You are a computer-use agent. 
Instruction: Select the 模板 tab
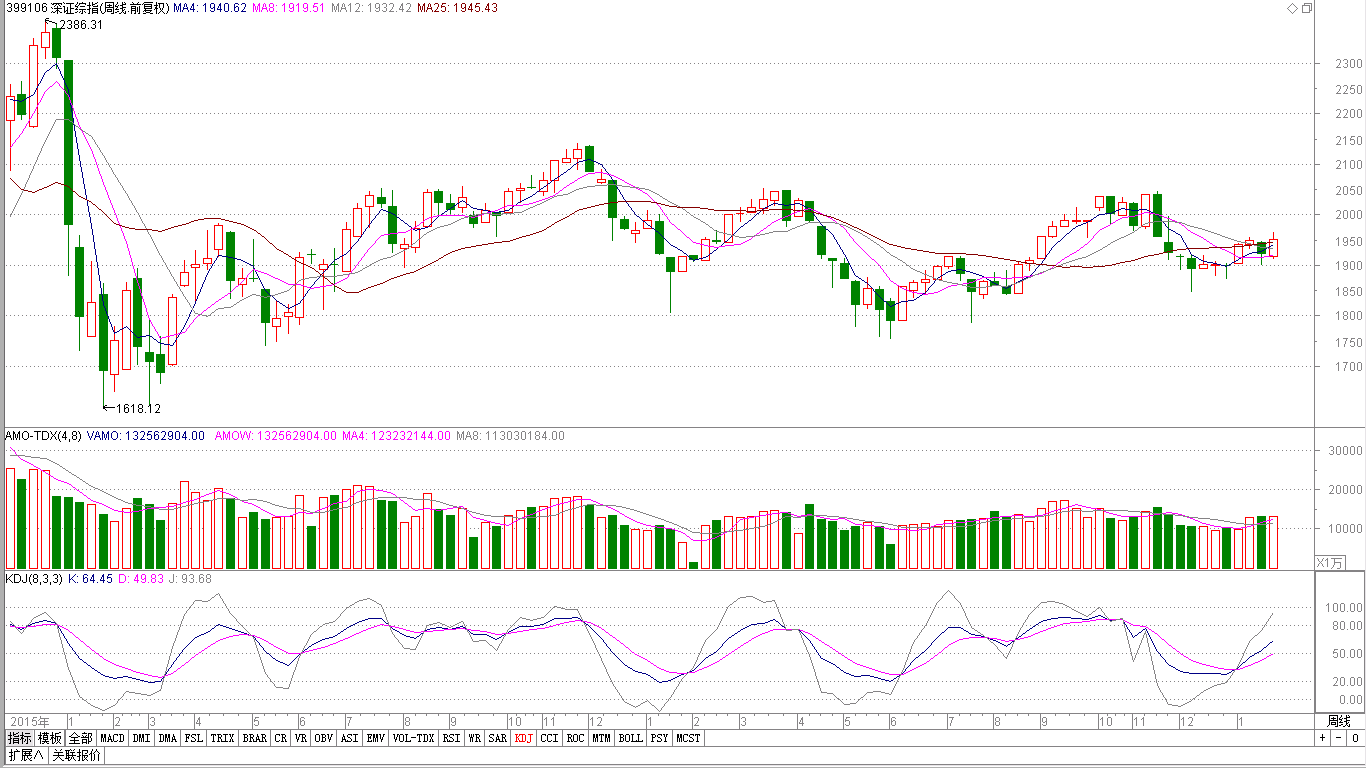[x=50, y=738]
